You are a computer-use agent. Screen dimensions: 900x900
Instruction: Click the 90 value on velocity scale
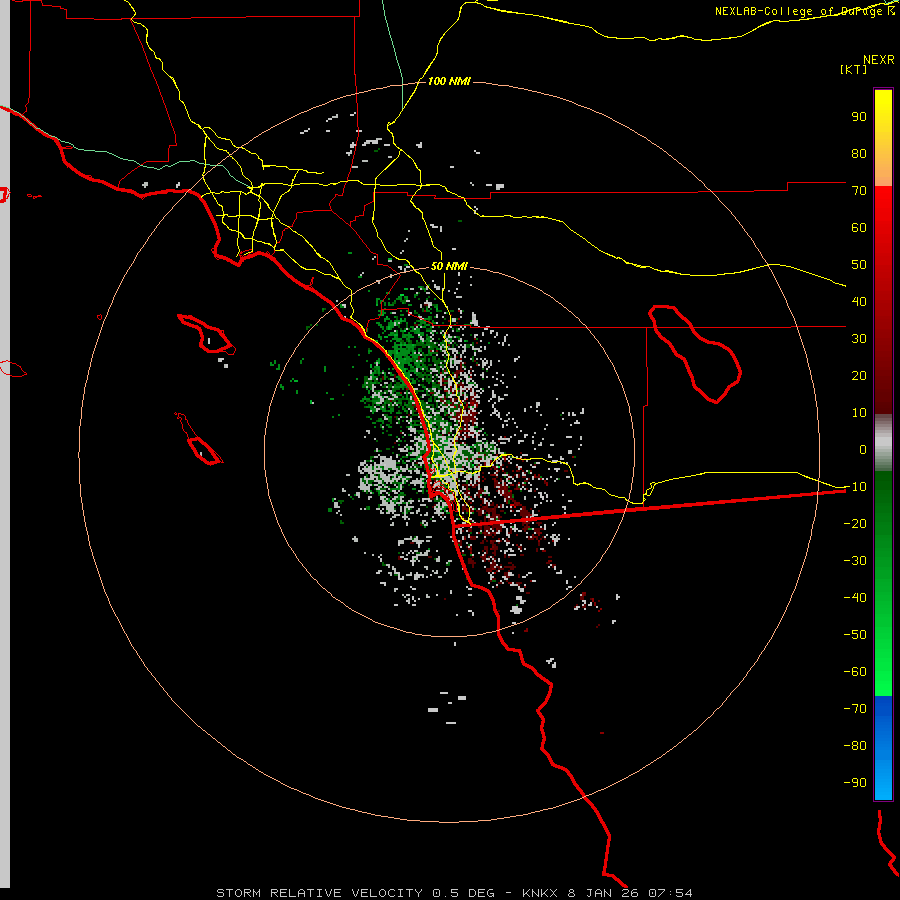pos(859,117)
